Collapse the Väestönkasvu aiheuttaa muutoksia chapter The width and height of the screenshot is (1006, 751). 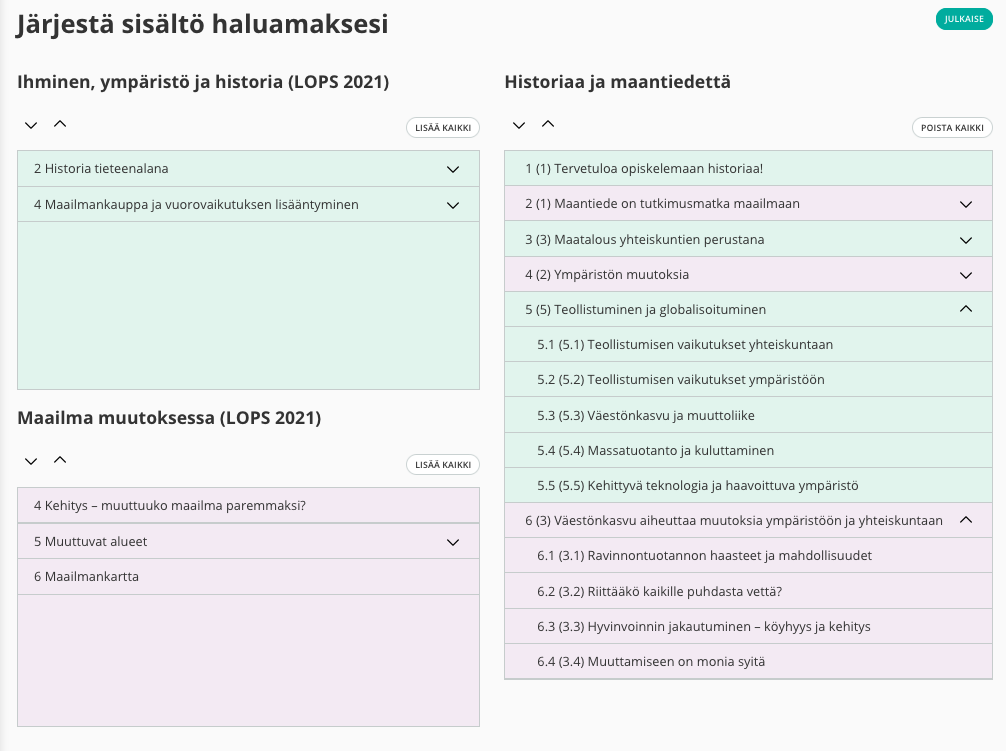965,520
